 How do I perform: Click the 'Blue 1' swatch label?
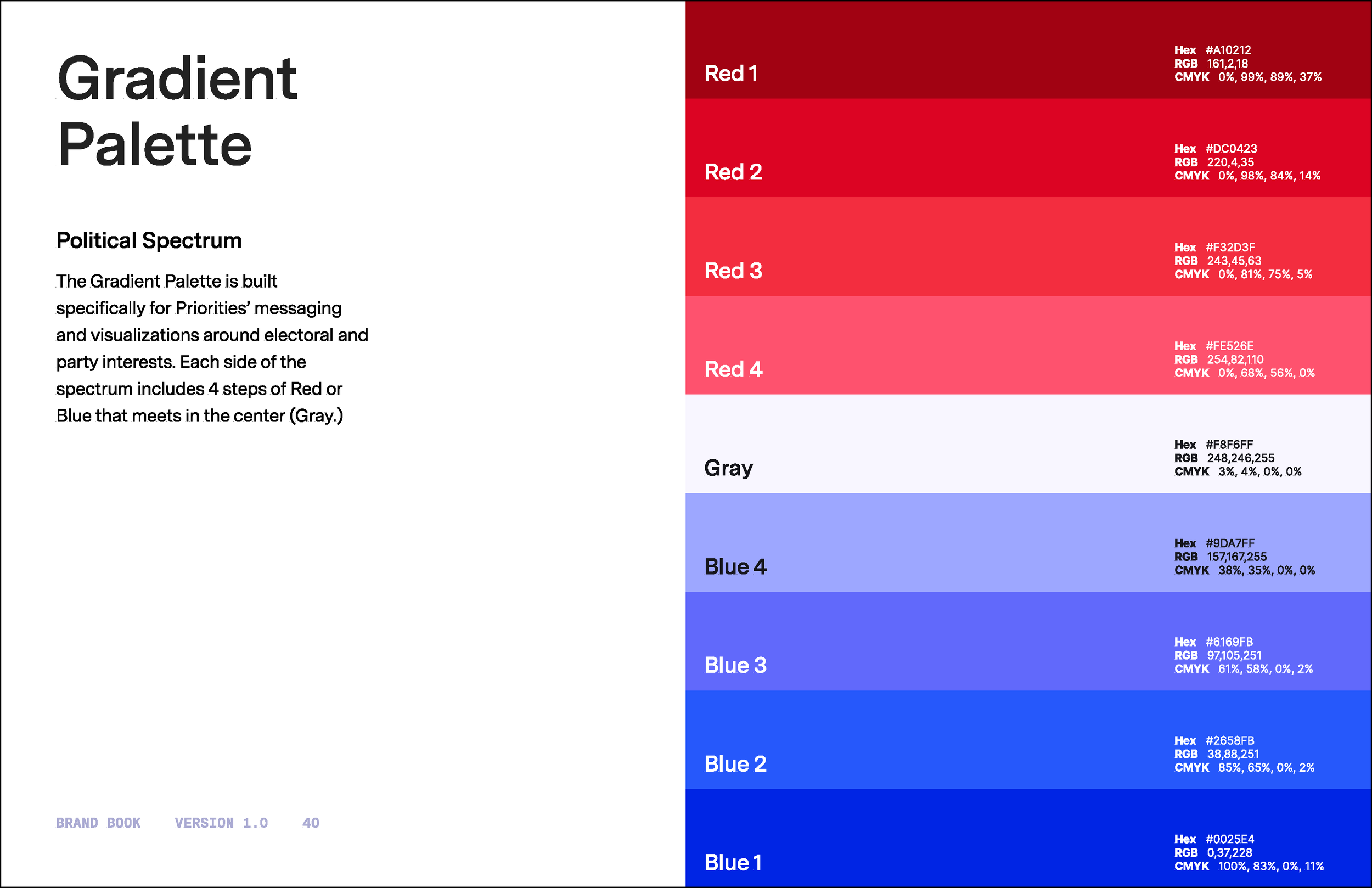click(x=733, y=863)
